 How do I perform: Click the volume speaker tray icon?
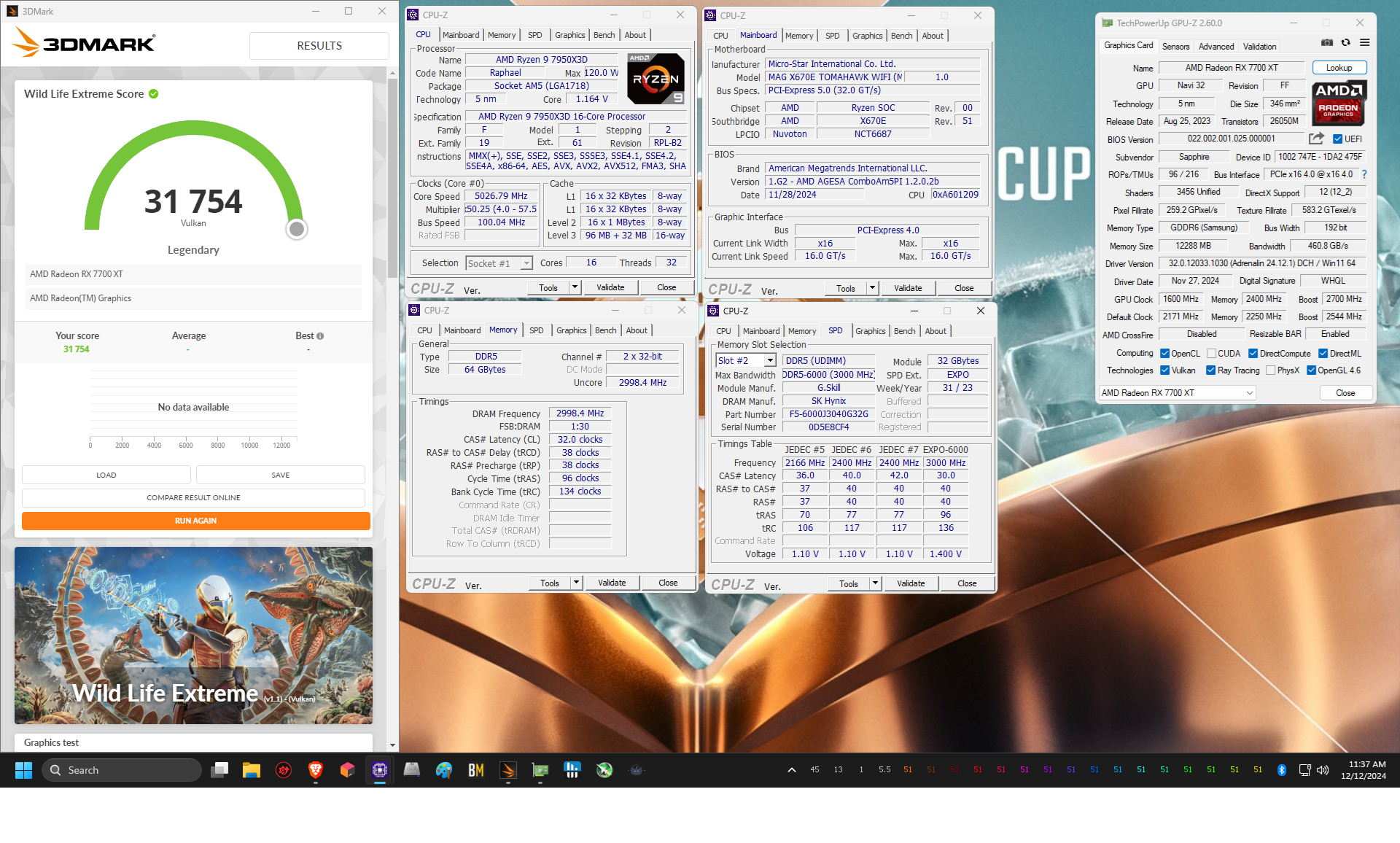tap(1323, 770)
